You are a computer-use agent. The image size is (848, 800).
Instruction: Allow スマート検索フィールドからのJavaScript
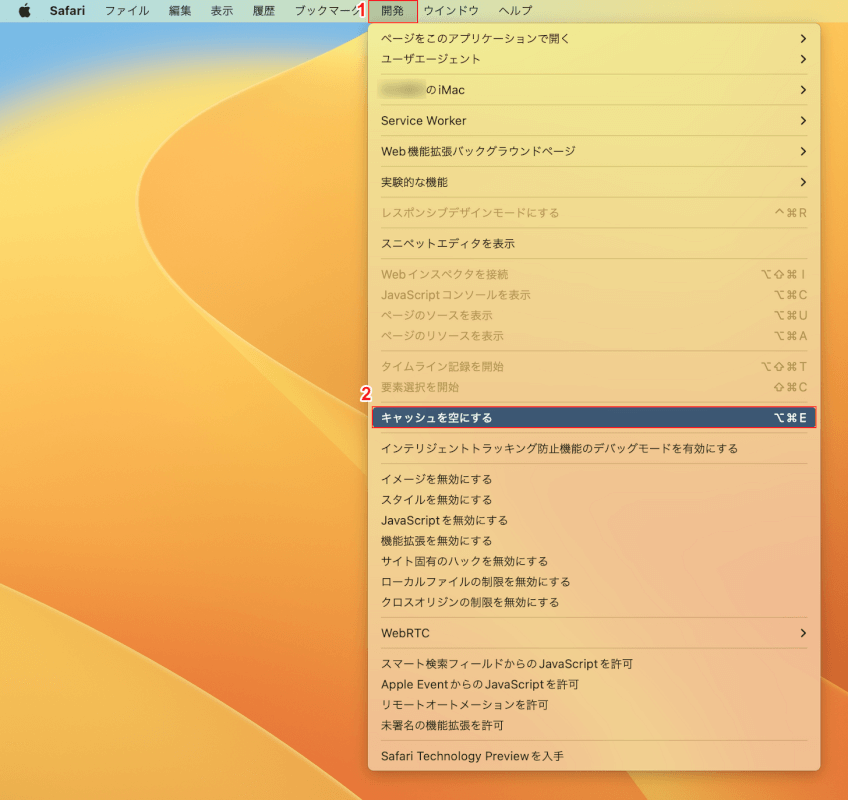pyautogui.click(x=594, y=664)
